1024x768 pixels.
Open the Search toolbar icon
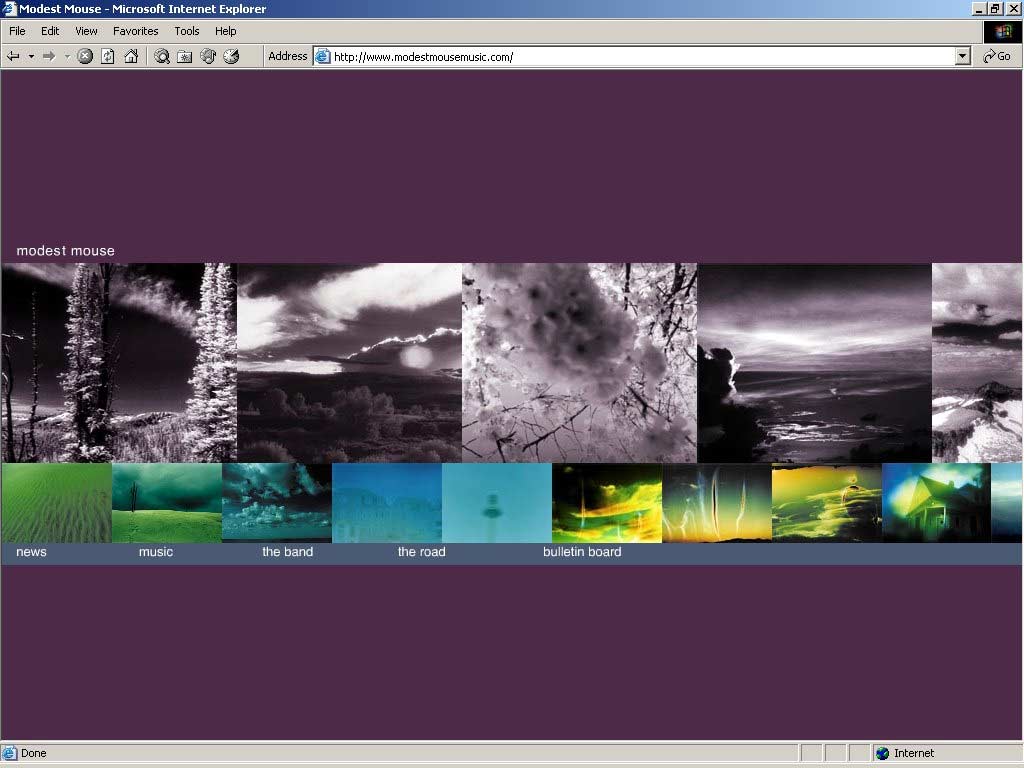click(162, 57)
